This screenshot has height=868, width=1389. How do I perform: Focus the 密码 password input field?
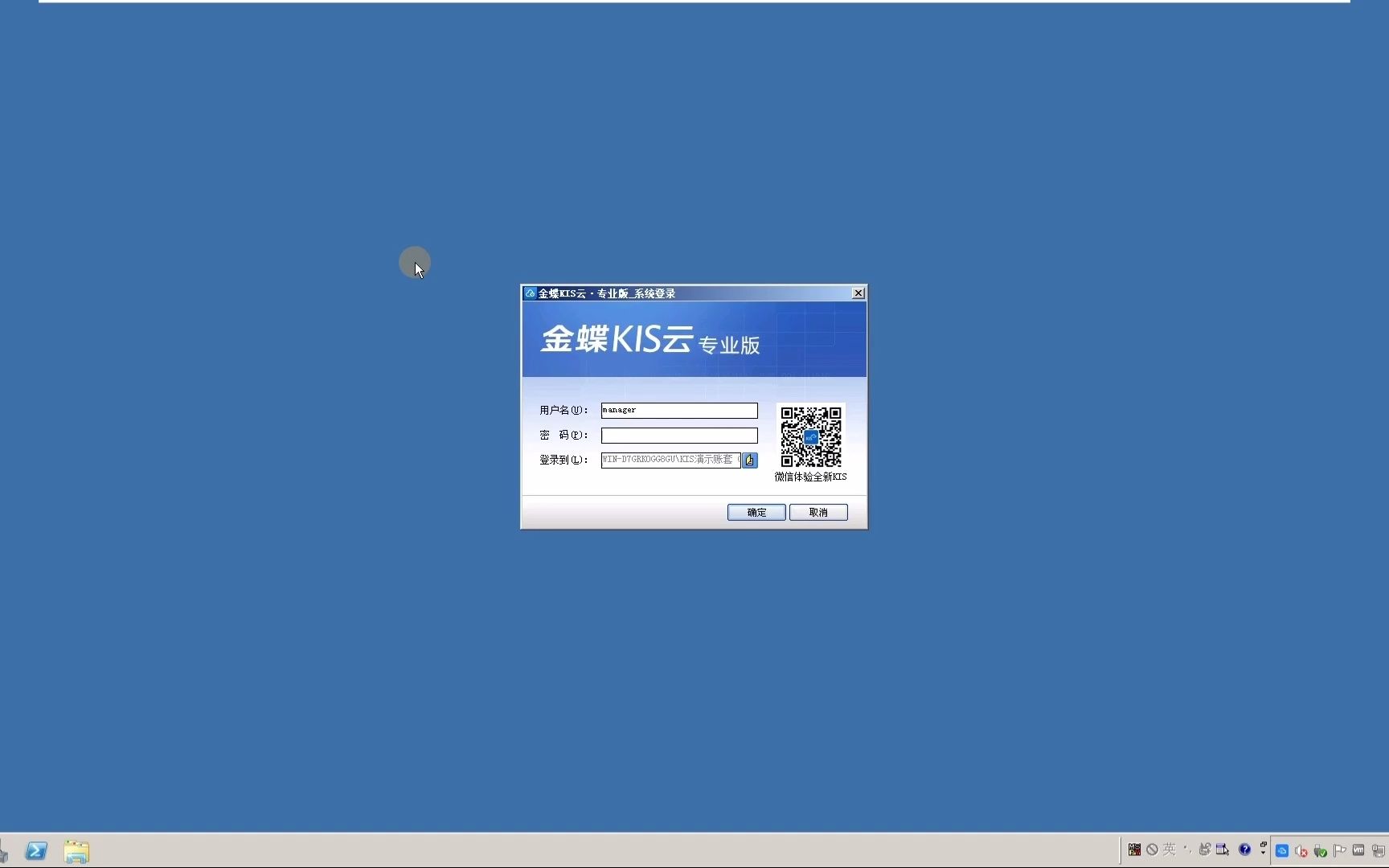pos(679,435)
